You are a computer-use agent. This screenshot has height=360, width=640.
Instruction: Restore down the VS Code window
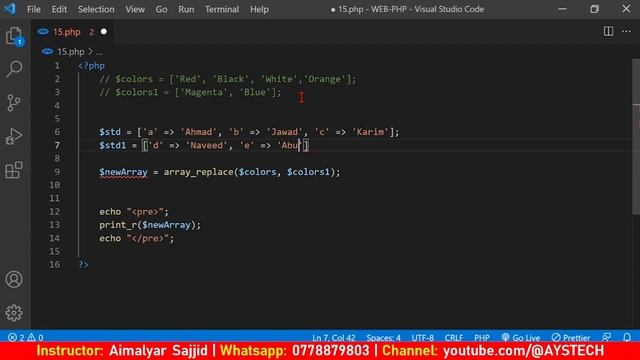tap(594, 9)
